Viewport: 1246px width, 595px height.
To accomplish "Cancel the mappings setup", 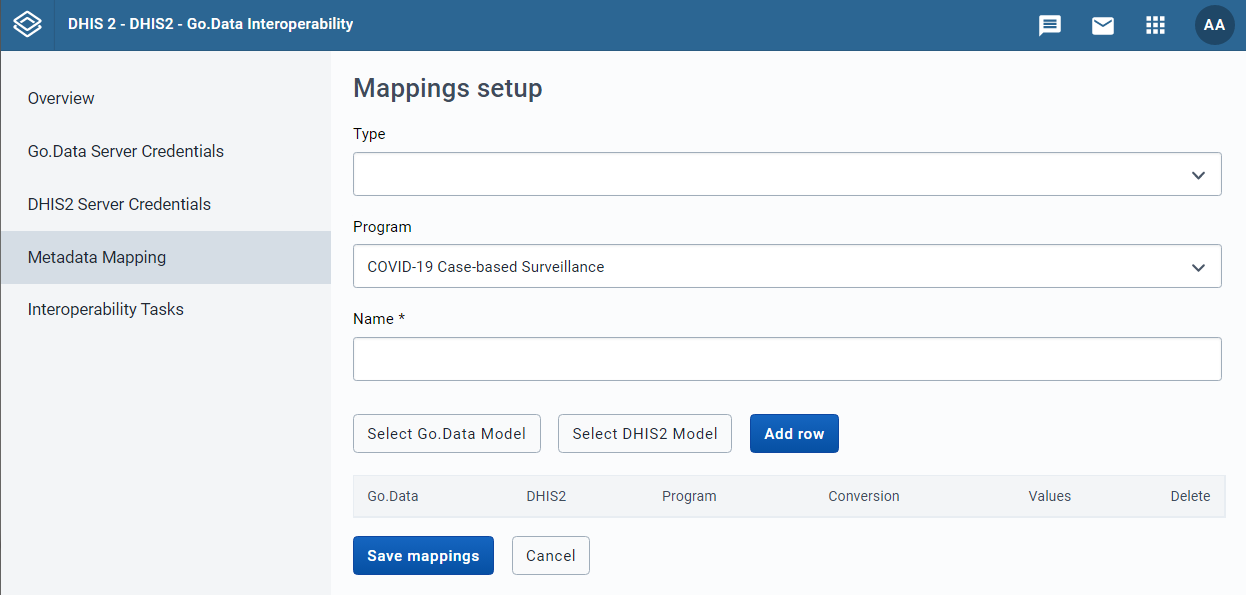I will 551,556.
